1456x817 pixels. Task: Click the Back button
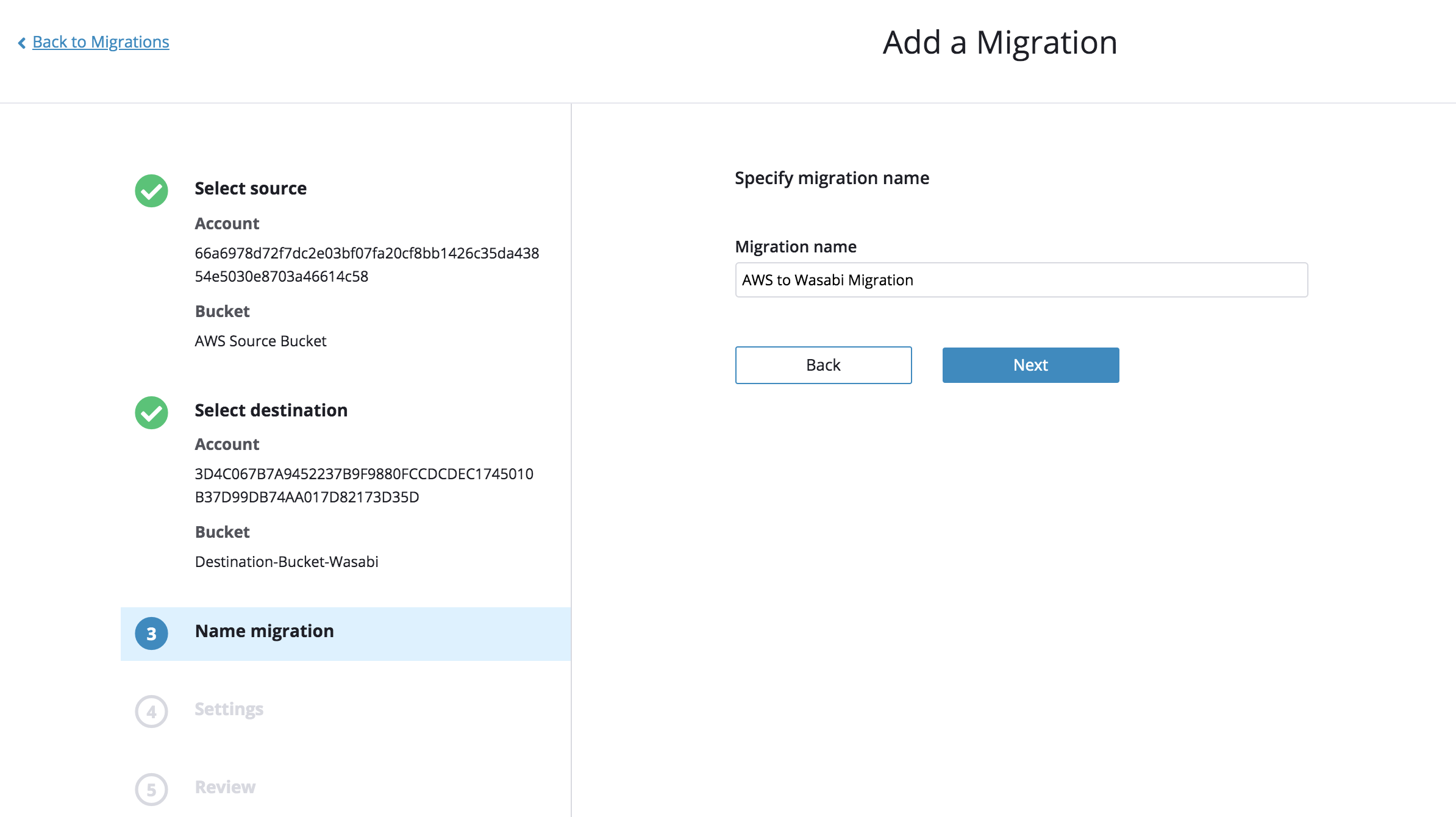(823, 365)
